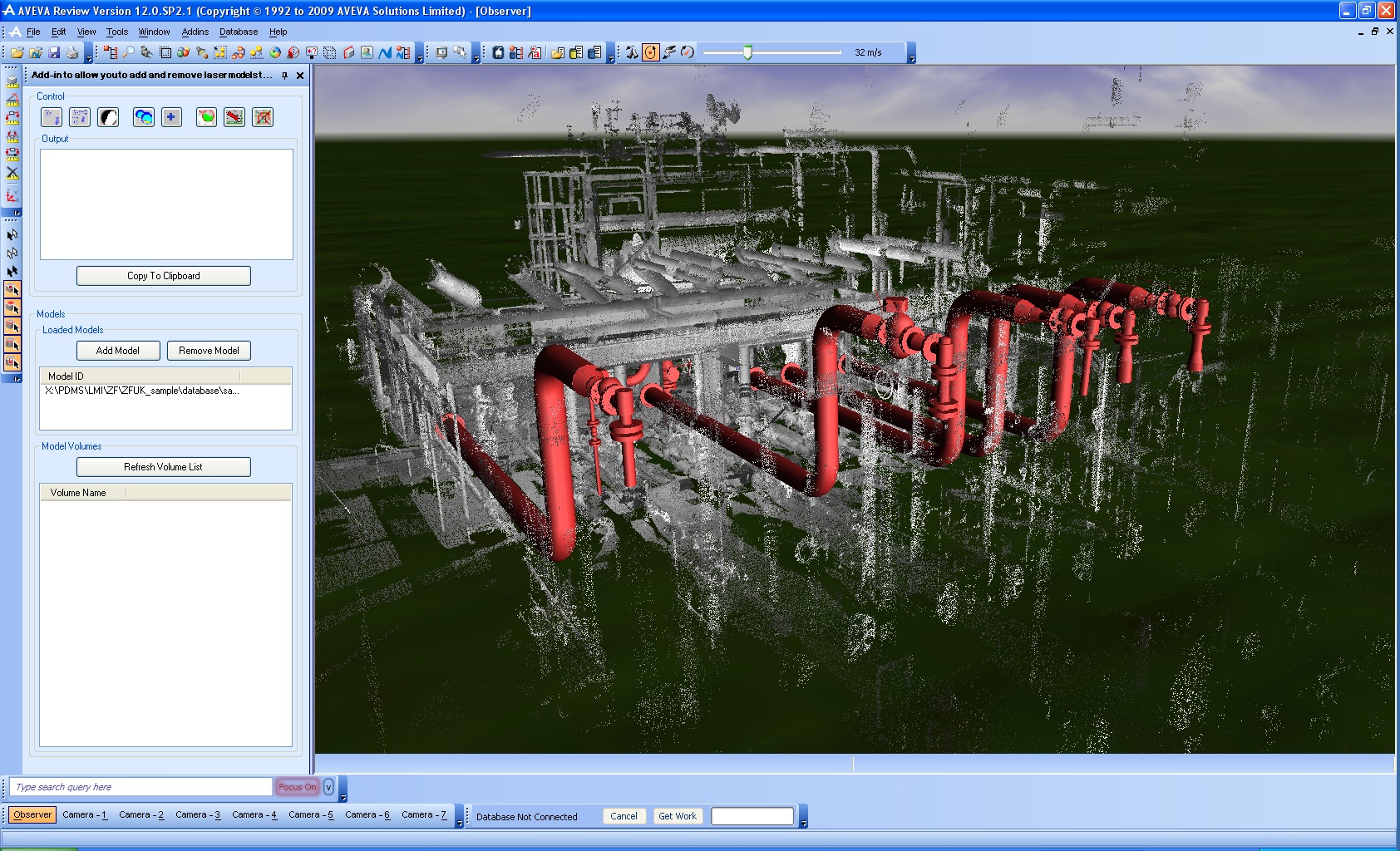Toggle the fifth orange pick-filter icon
Screen dimensions: 1400x851
pyautogui.click(x=12, y=363)
